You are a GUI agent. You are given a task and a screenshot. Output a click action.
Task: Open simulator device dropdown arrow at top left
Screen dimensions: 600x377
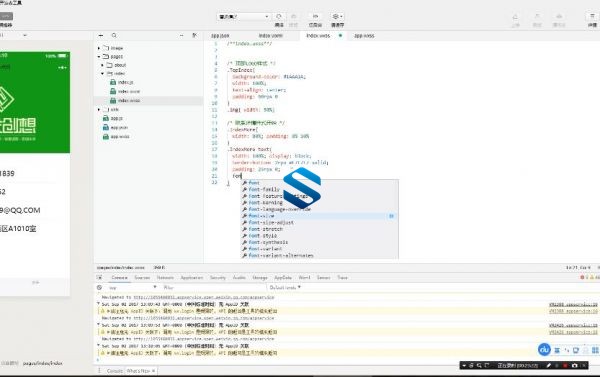[x=25, y=35]
